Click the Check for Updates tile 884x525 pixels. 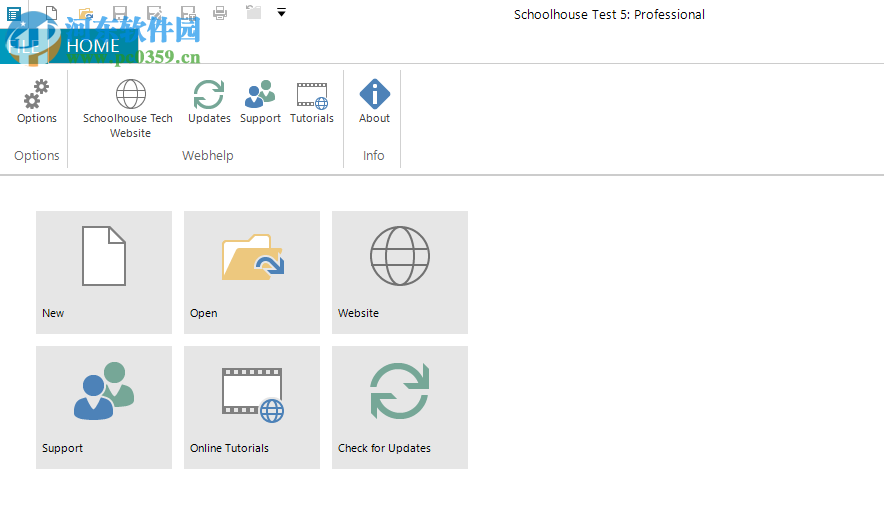click(x=400, y=407)
